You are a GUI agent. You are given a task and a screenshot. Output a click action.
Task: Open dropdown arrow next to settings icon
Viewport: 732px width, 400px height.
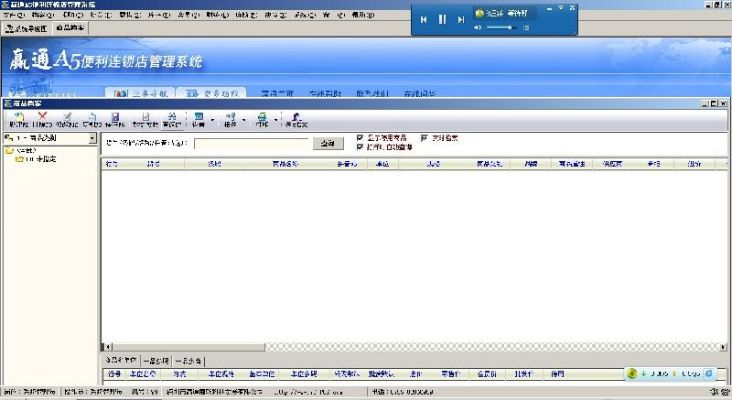[212, 120]
